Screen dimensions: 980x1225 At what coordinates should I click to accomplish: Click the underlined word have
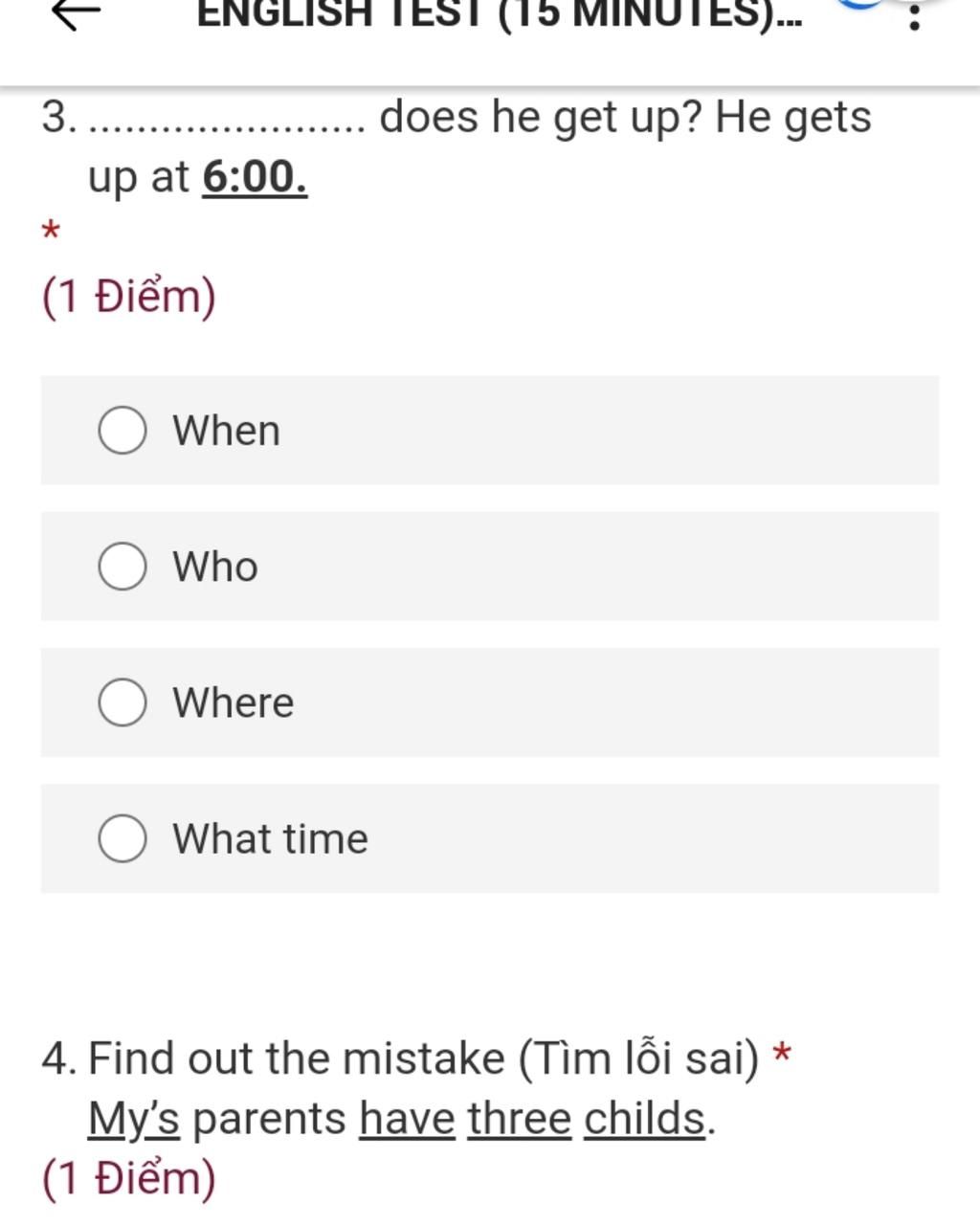pyautogui.click(x=408, y=1119)
